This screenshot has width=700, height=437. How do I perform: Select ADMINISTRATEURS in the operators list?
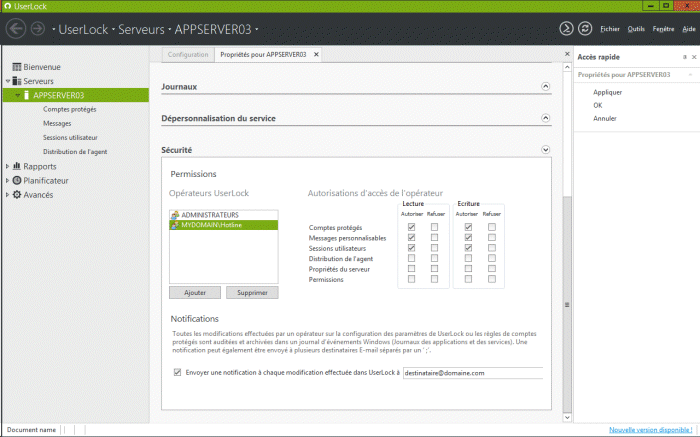point(224,215)
